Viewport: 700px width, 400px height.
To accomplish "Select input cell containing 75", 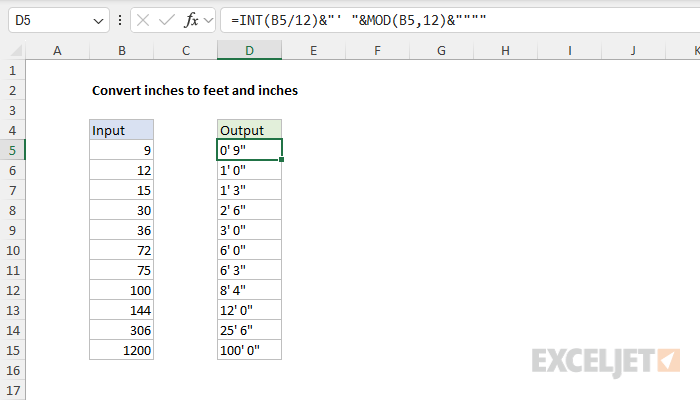I will [x=121, y=270].
